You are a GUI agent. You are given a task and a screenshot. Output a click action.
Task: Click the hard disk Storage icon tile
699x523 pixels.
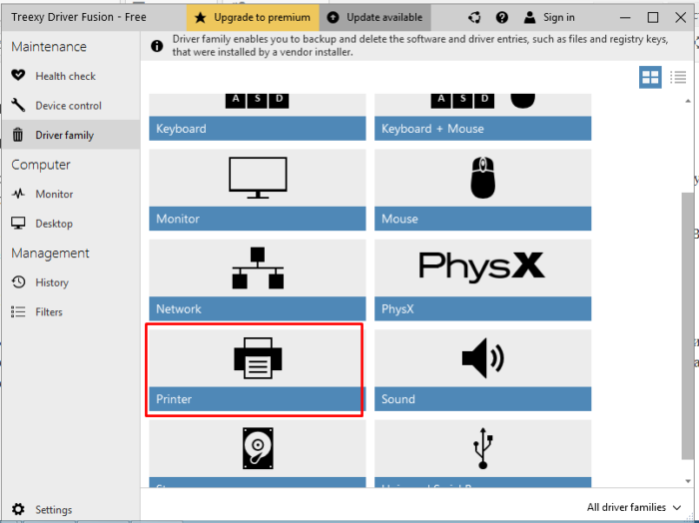[x=258, y=448]
